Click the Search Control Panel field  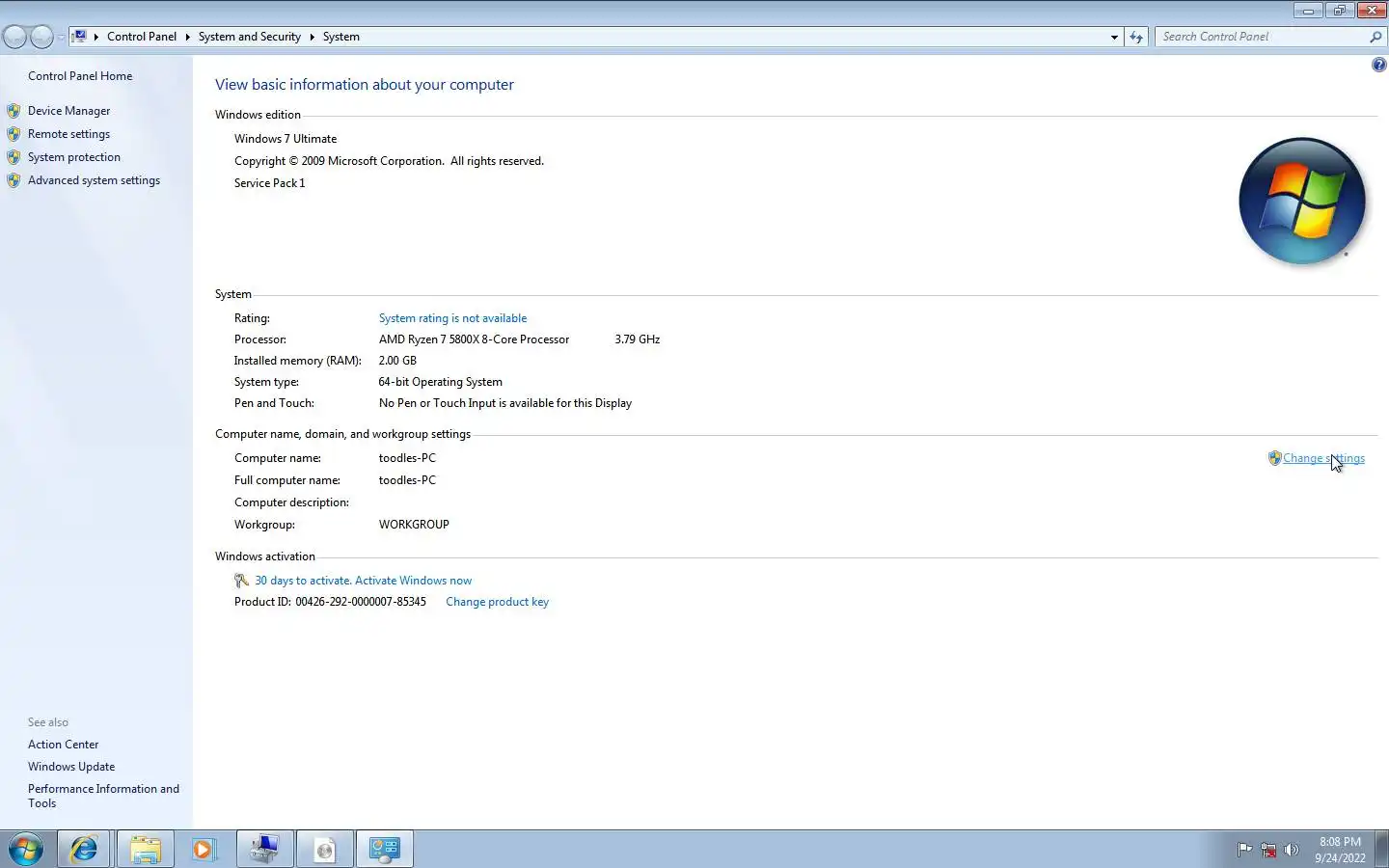pos(1260,37)
